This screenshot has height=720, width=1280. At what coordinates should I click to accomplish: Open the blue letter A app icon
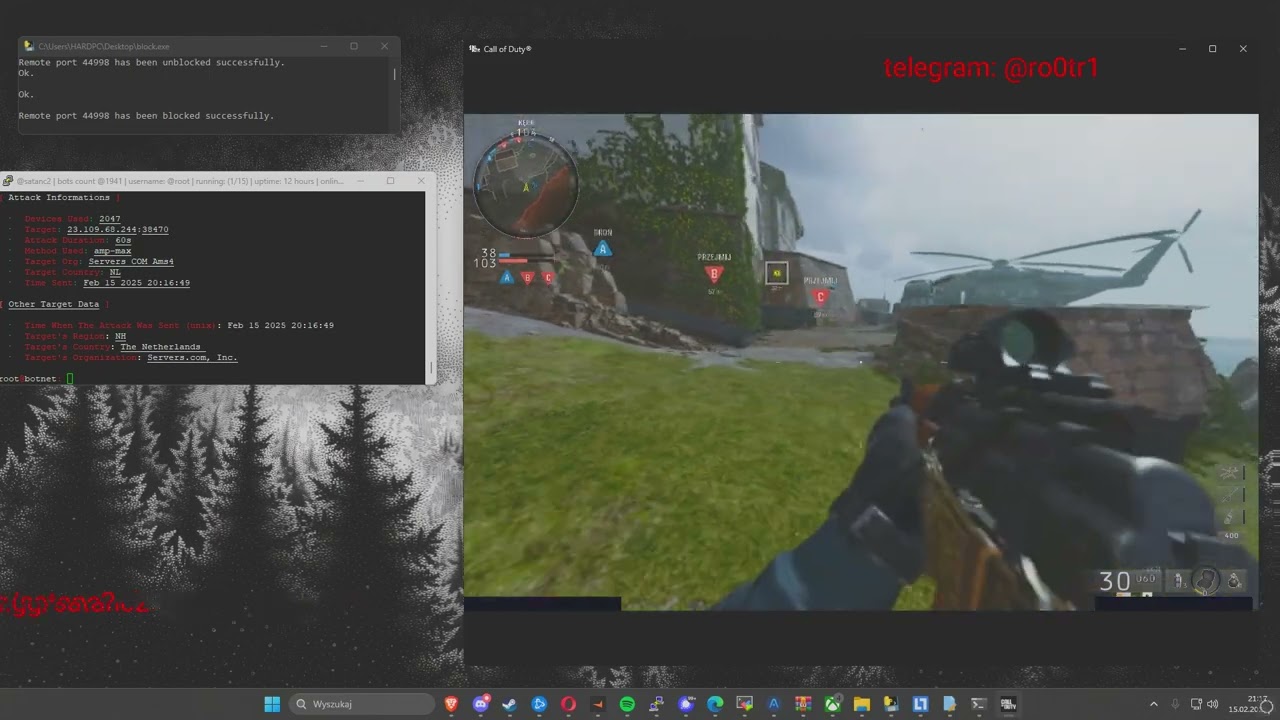(x=774, y=704)
